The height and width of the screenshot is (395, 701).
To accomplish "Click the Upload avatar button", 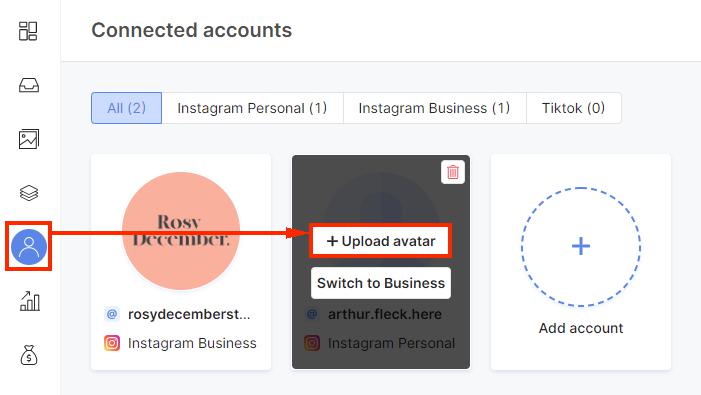I will click(x=380, y=241).
